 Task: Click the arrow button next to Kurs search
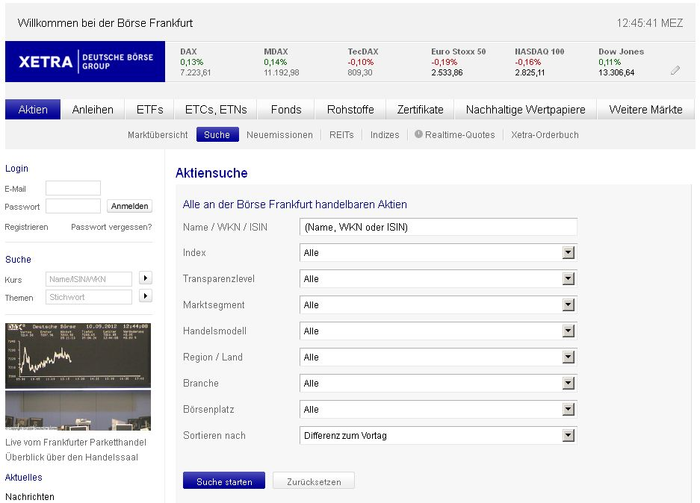(x=146, y=278)
